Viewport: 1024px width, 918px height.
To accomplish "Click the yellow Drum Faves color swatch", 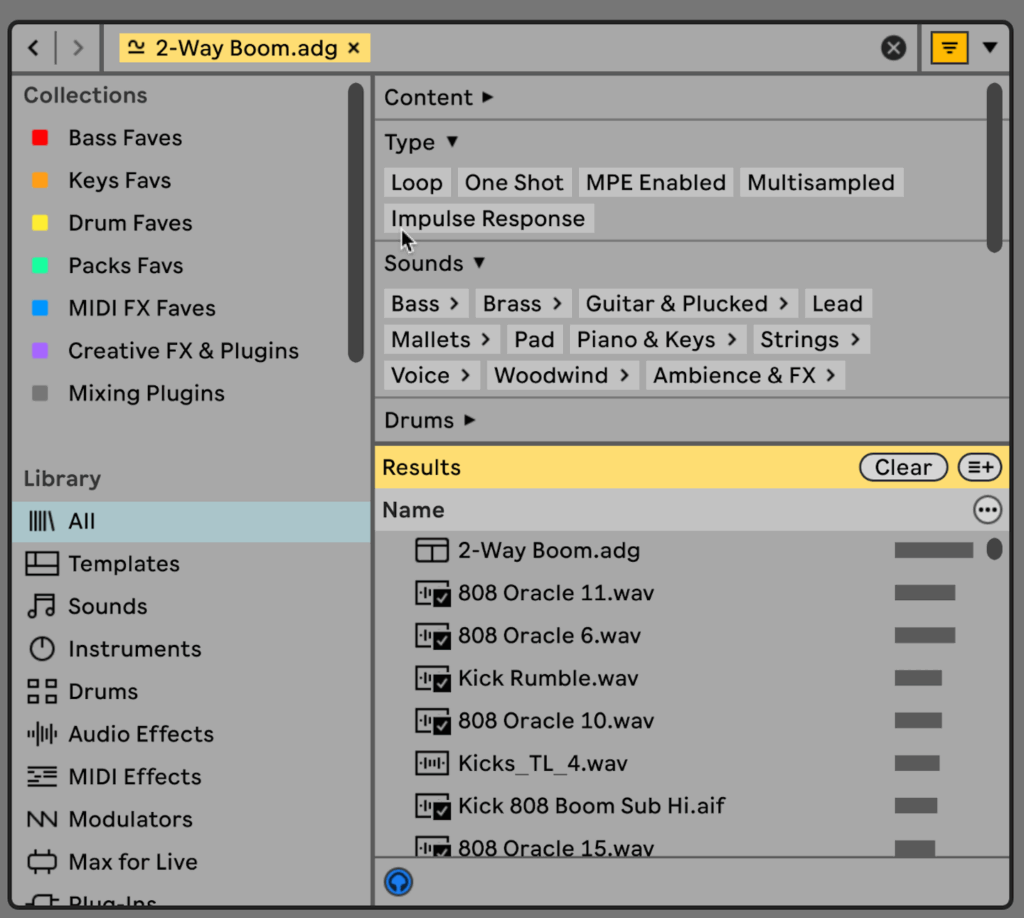I will pyautogui.click(x=41, y=223).
